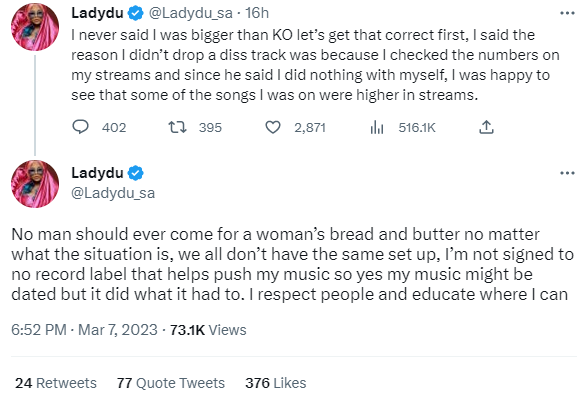
Task: Click verified badge on second tweet
Action: (136, 173)
